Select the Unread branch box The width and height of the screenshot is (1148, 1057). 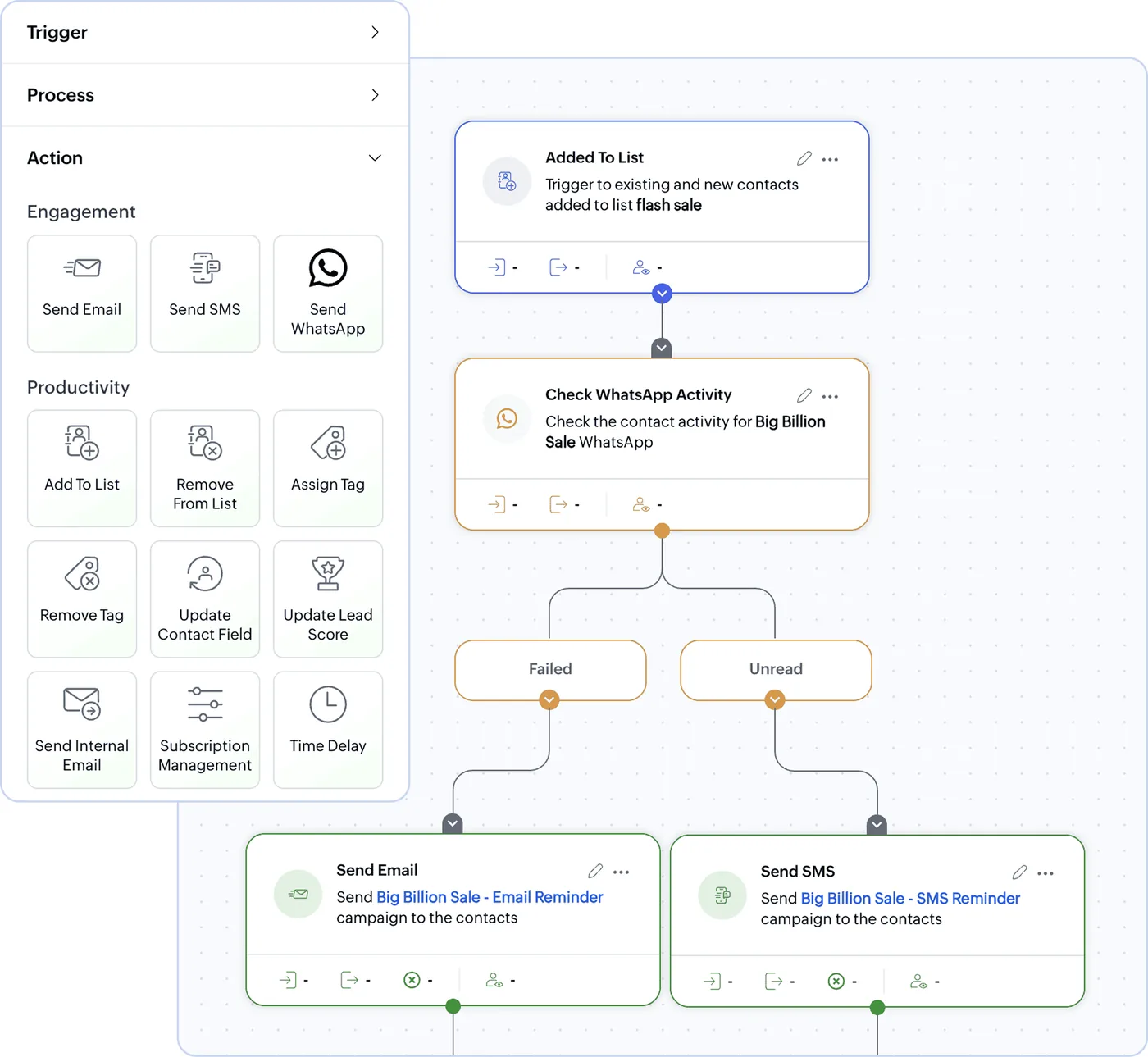776,670
